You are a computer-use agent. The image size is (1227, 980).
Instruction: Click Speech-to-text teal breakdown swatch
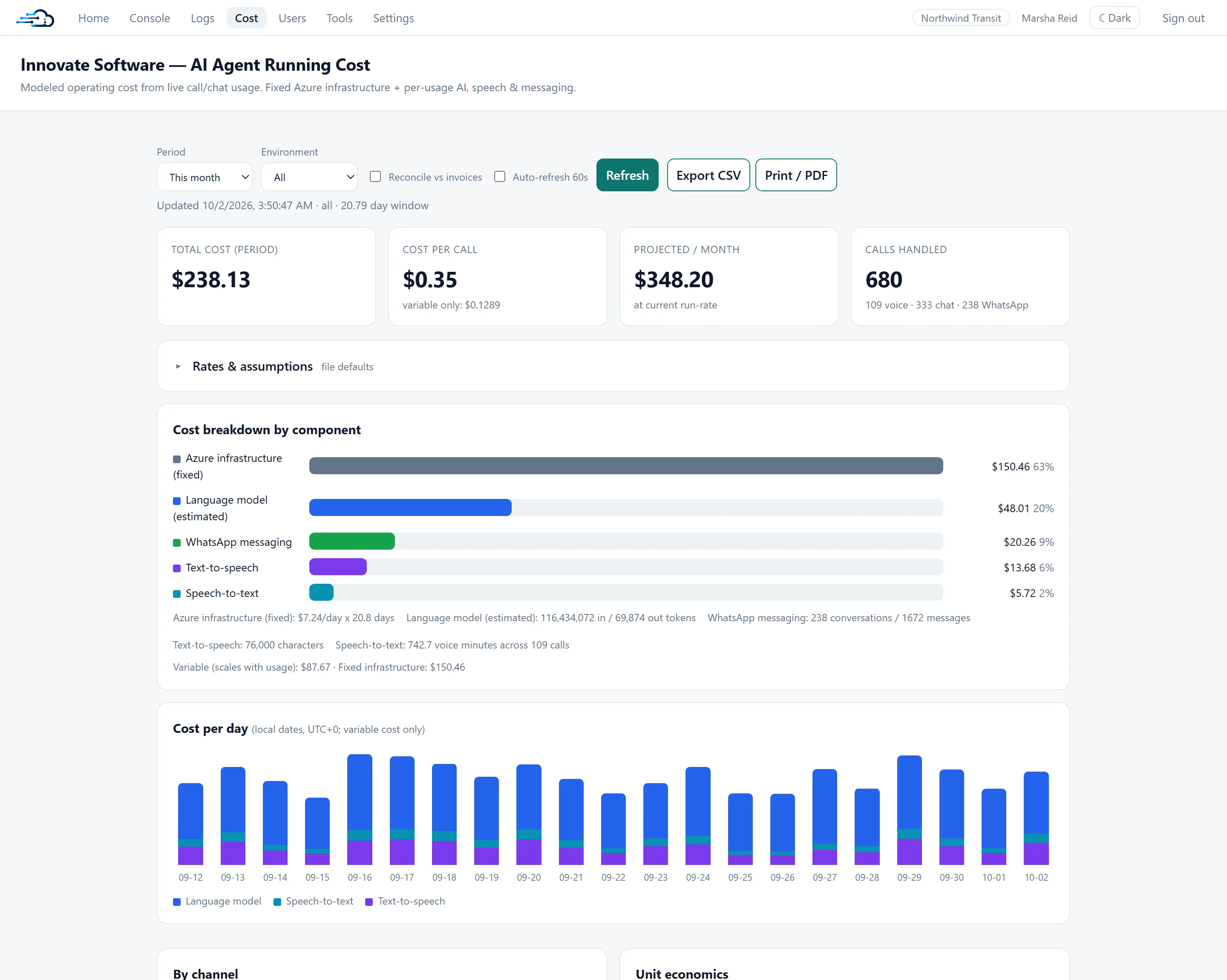[177, 594]
